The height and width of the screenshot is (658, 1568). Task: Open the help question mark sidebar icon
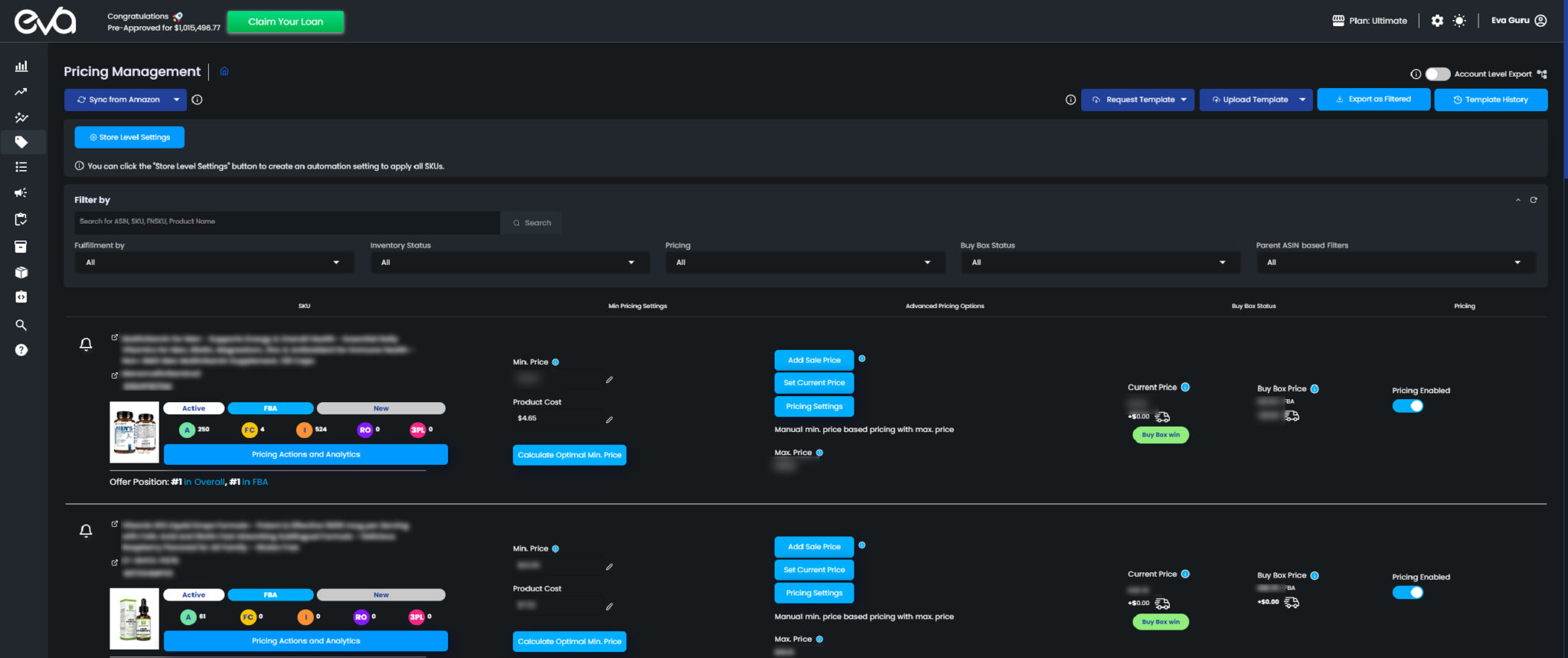(21, 350)
